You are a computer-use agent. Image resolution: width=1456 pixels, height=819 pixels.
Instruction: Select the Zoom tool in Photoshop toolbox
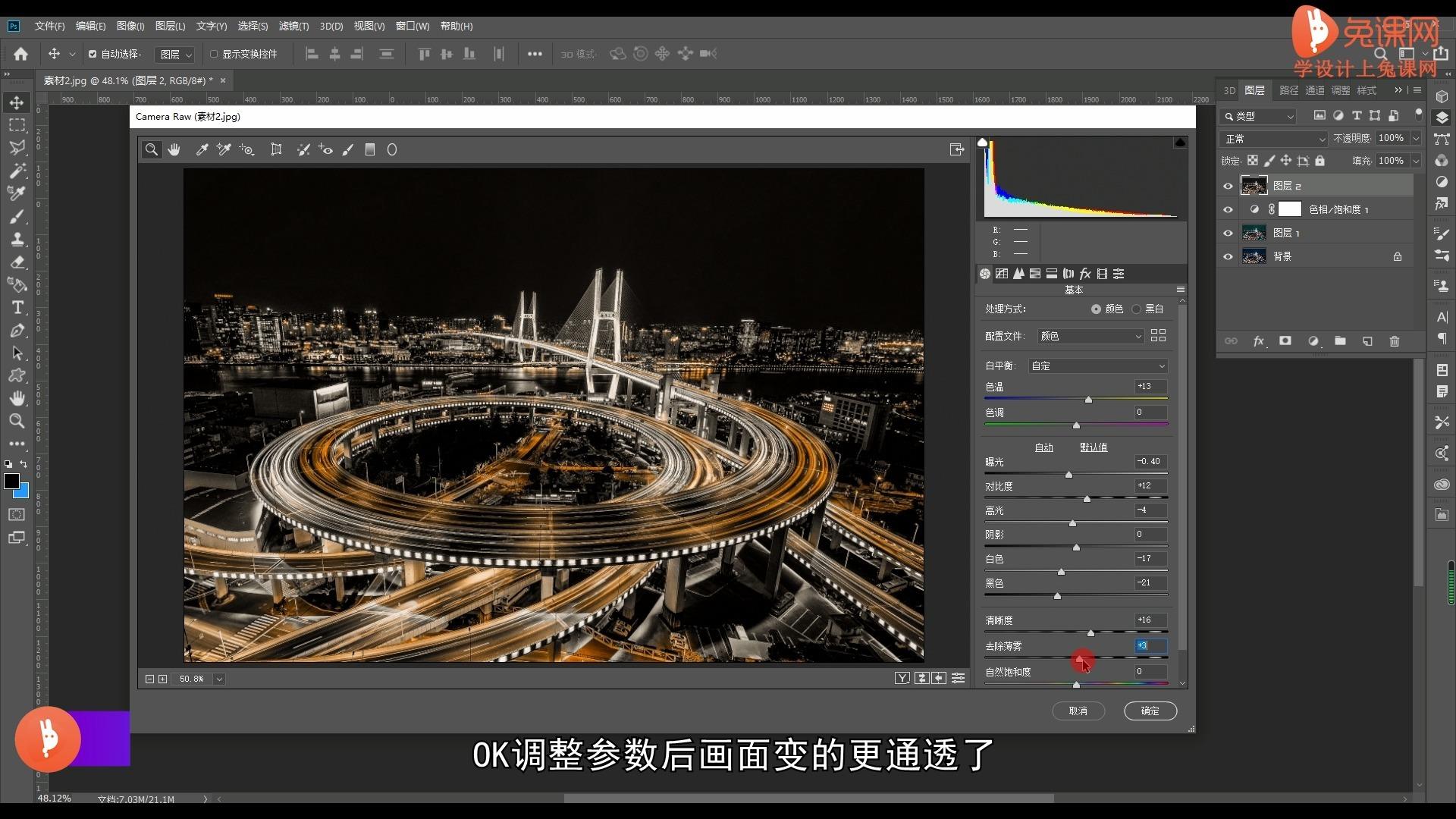click(x=17, y=421)
